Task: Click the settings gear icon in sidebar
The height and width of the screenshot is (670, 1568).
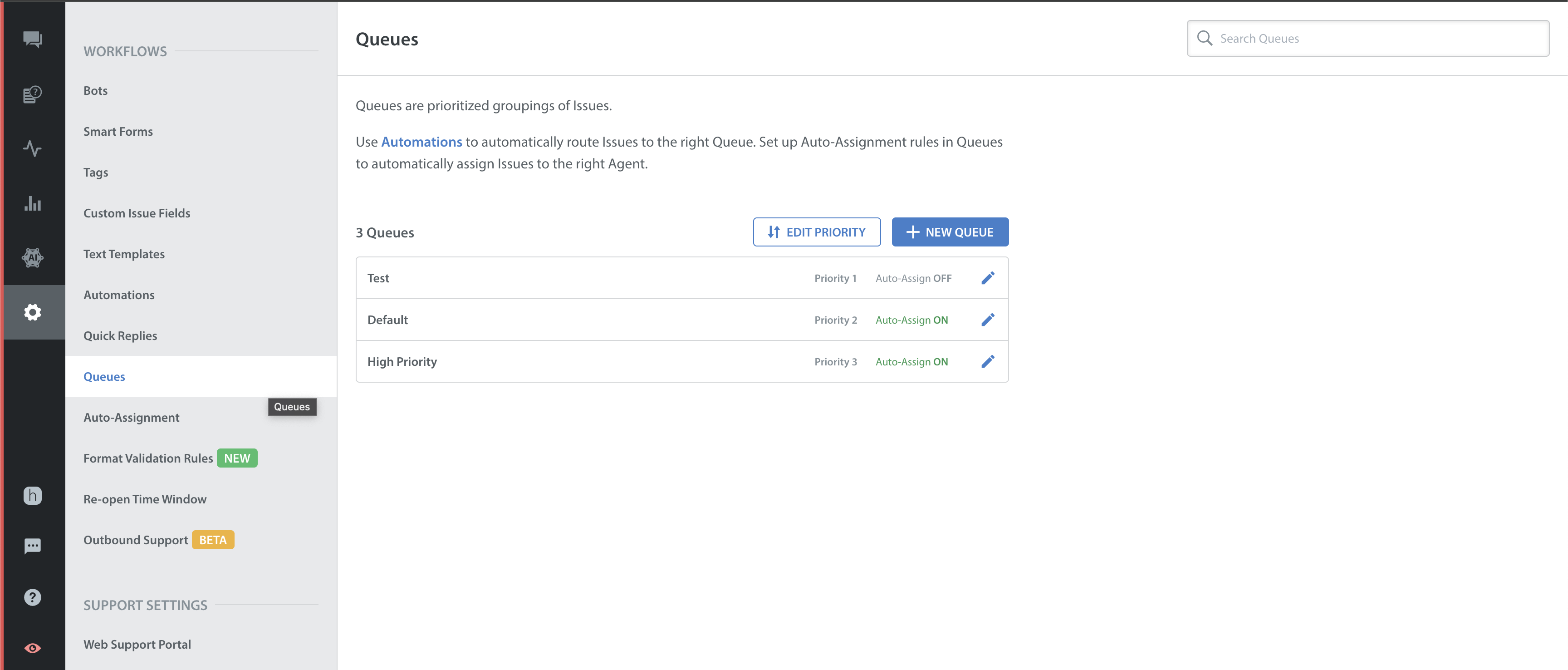Action: (32, 312)
